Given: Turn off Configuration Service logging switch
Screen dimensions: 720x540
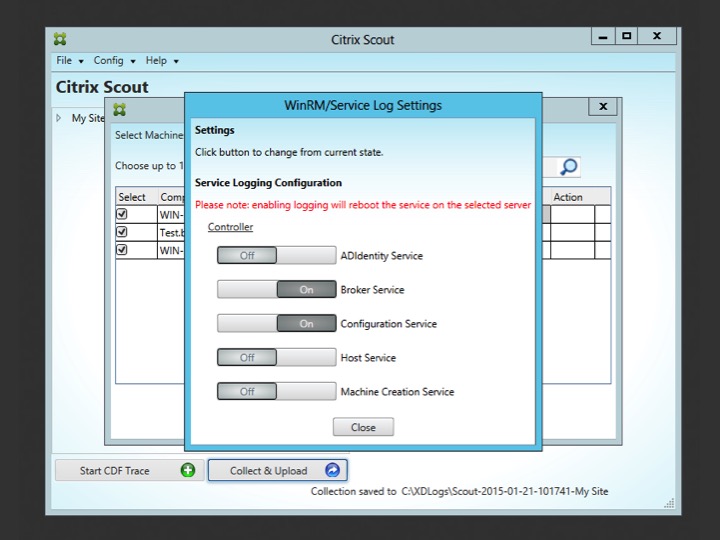Looking at the screenshot, I should 276,323.
